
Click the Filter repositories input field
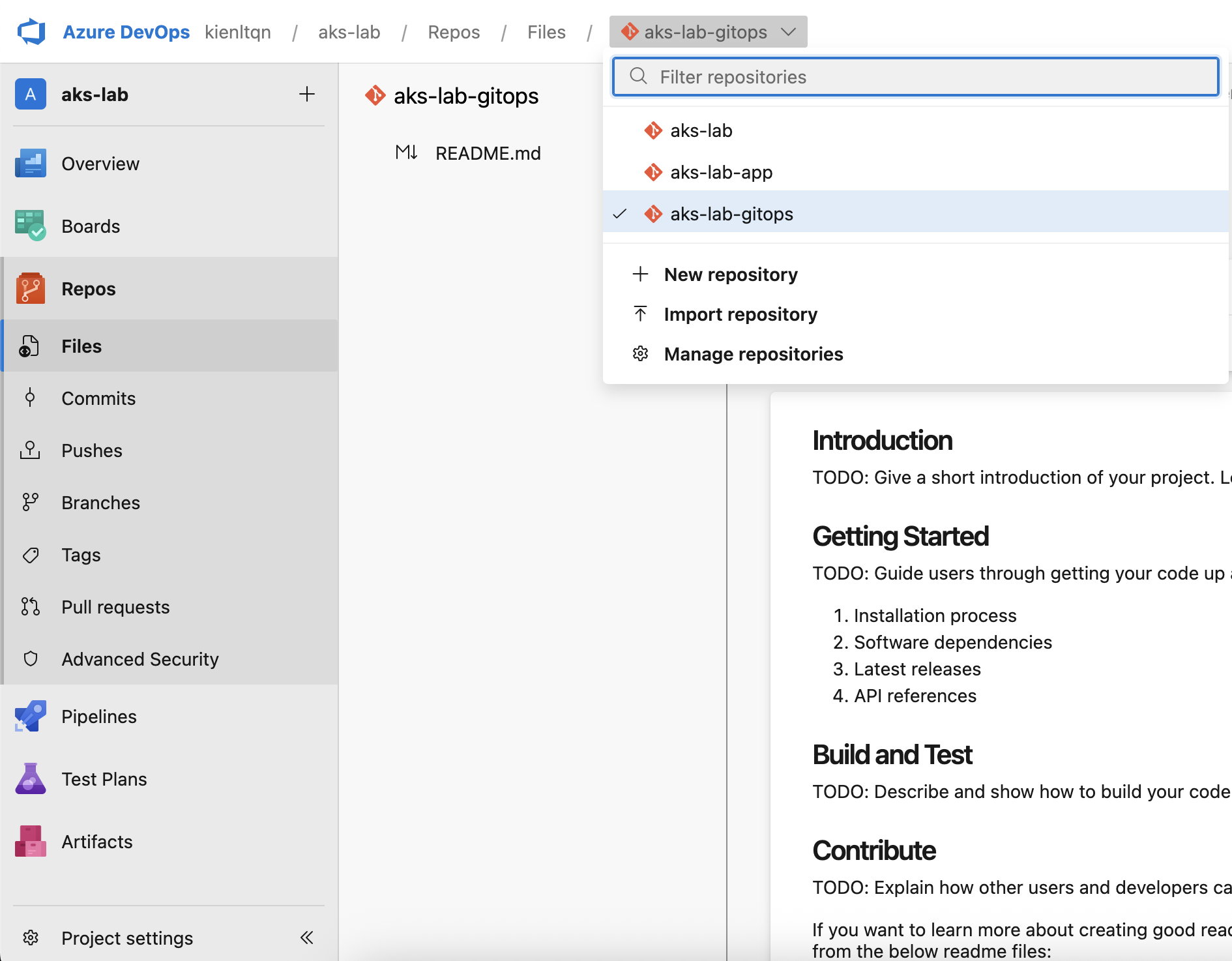(x=916, y=77)
